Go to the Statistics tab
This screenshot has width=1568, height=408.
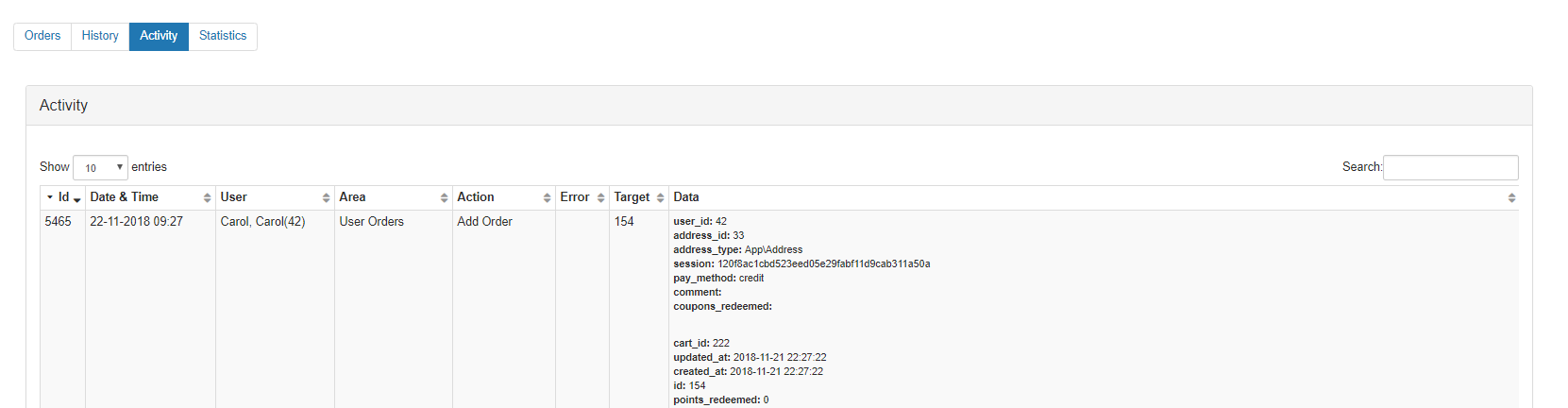pyautogui.click(x=223, y=36)
